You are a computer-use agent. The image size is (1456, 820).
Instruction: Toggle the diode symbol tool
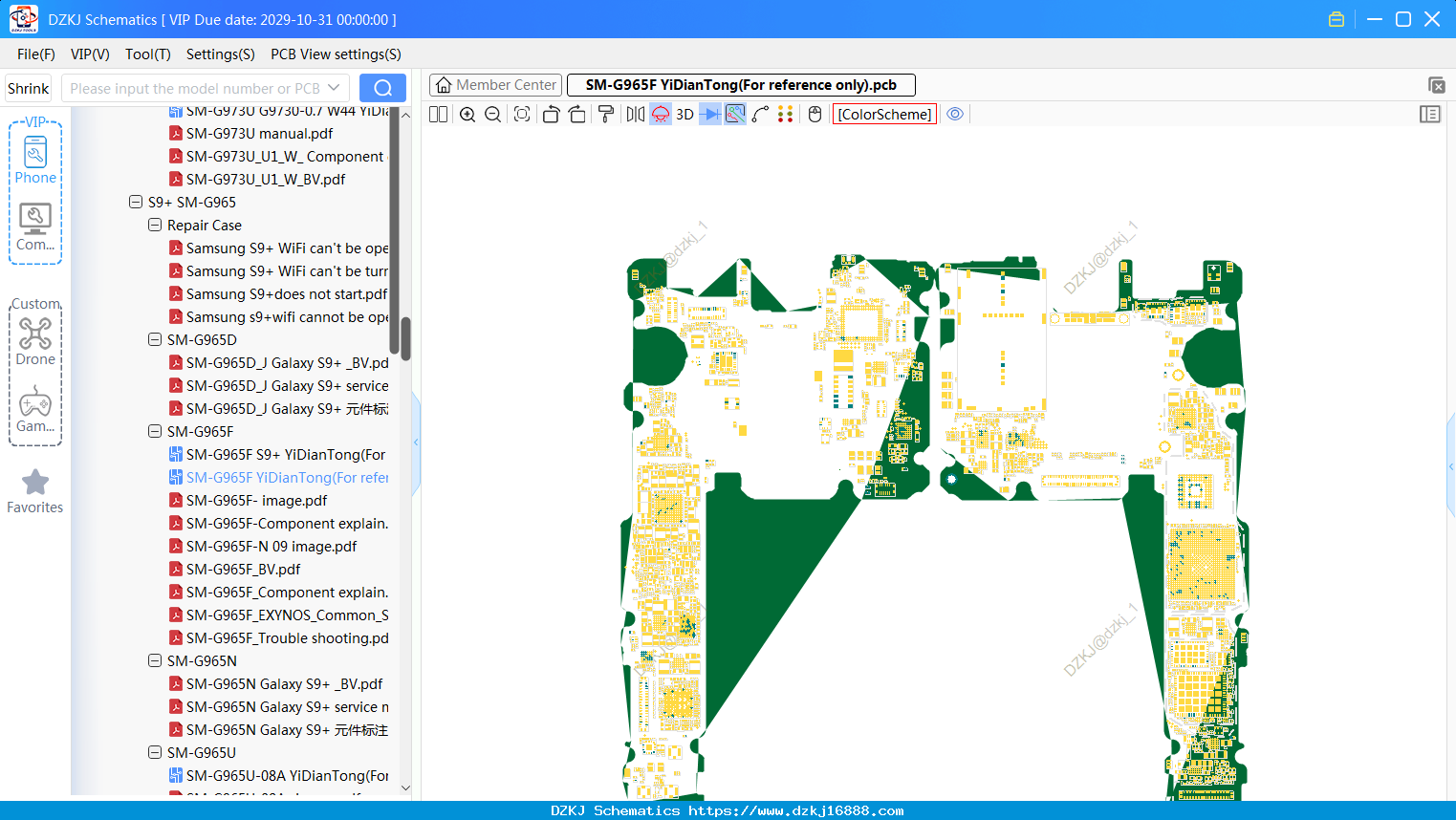(x=710, y=115)
